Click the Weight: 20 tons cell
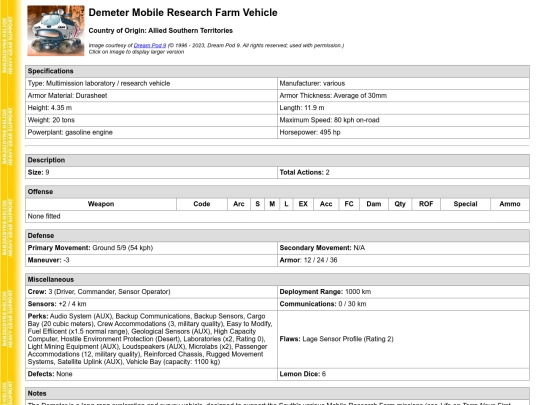The width and height of the screenshot is (540, 405). (151, 120)
